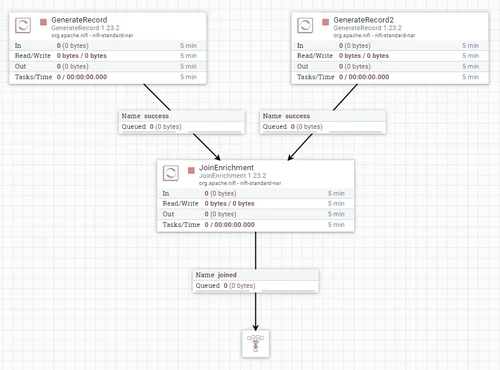Click the GenerateRecord processor icon
500x370 pixels.
[23, 25]
